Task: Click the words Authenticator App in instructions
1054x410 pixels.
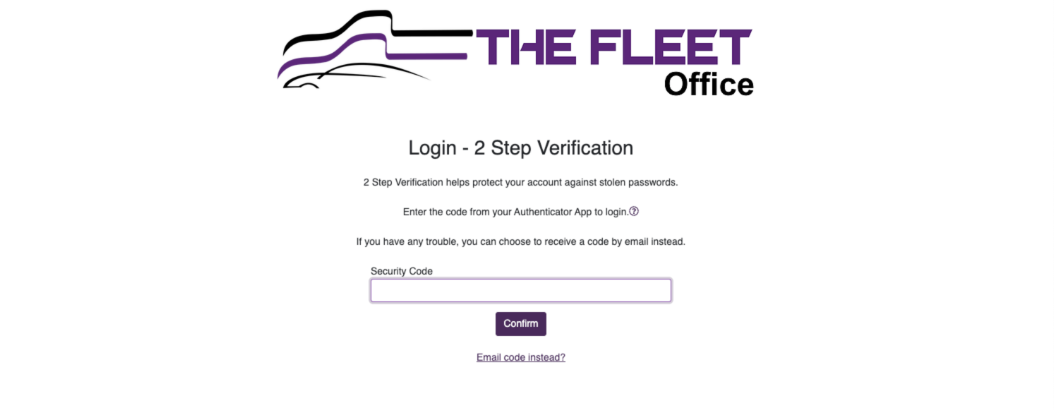Action: (x=551, y=212)
